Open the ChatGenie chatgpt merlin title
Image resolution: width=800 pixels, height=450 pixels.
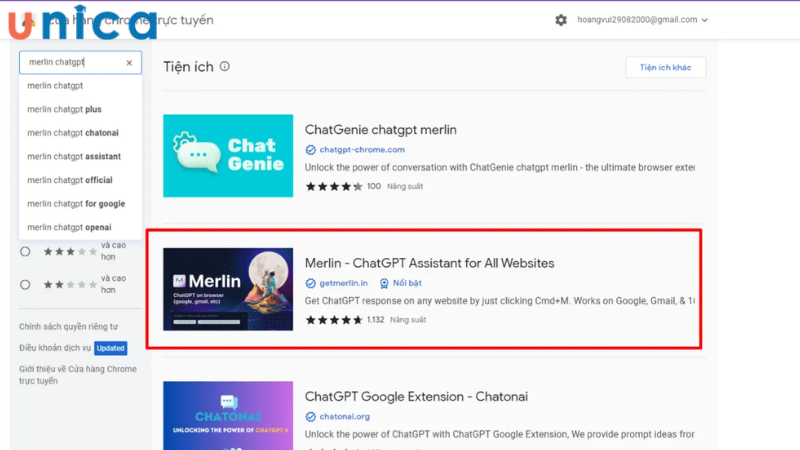(x=381, y=130)
